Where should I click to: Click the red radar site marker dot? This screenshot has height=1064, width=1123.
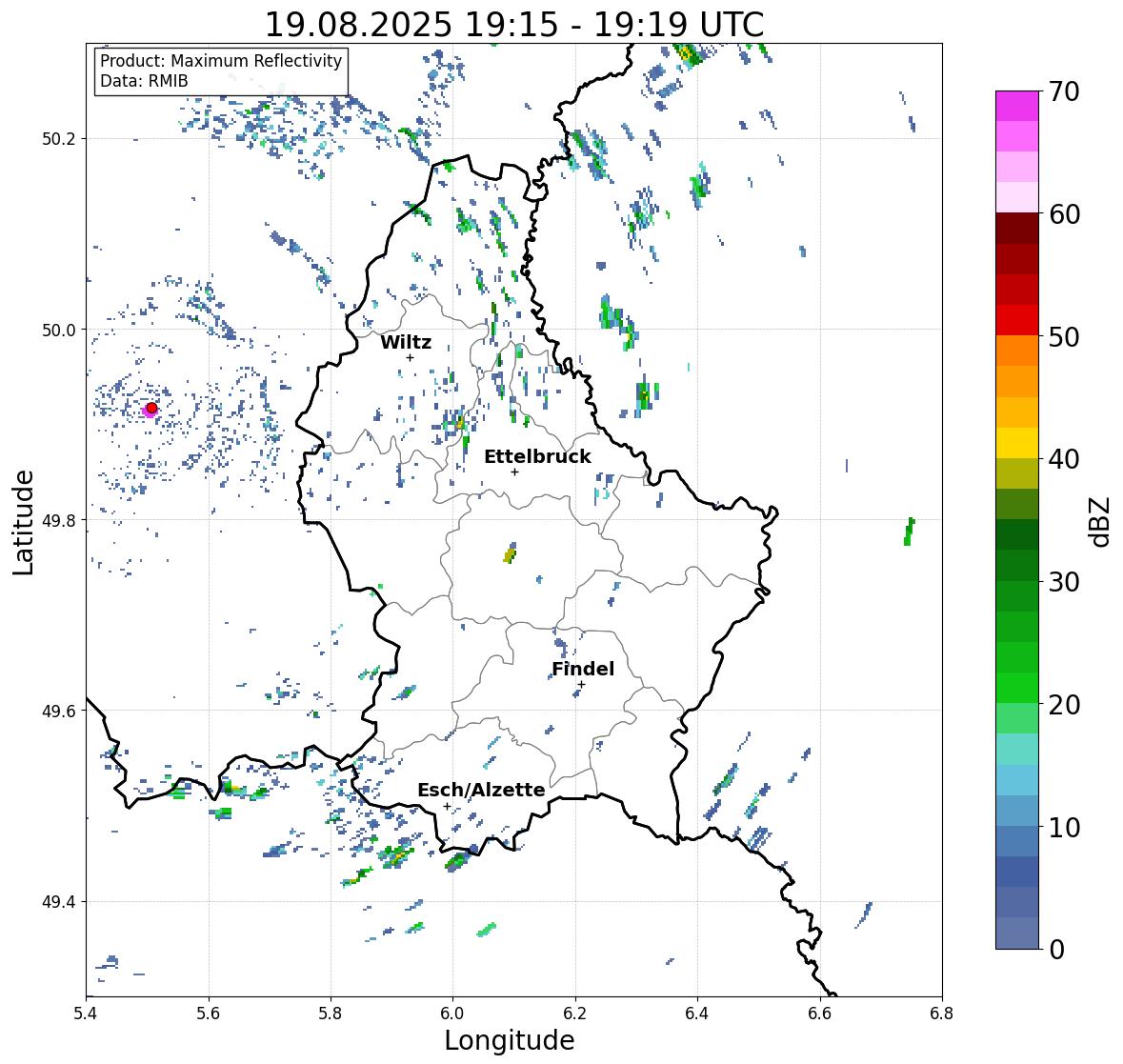coord(151,408)
